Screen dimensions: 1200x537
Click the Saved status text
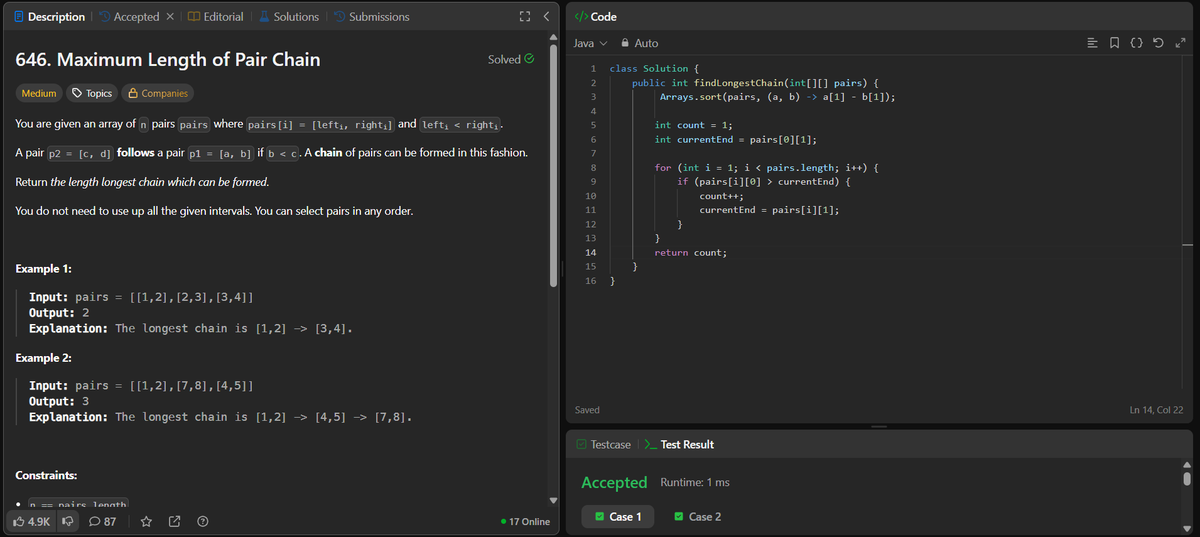[588, 410]
